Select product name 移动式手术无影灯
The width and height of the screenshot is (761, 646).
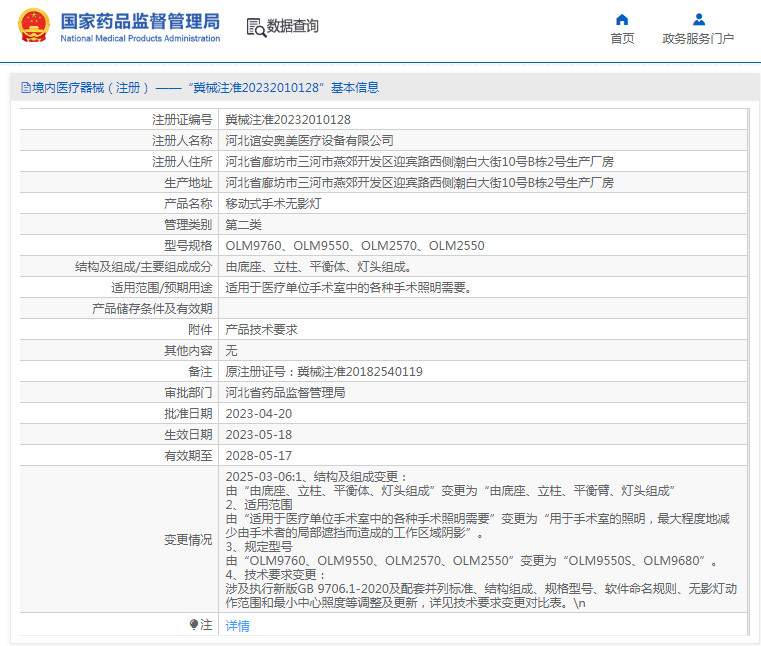(x=273, y=204)
